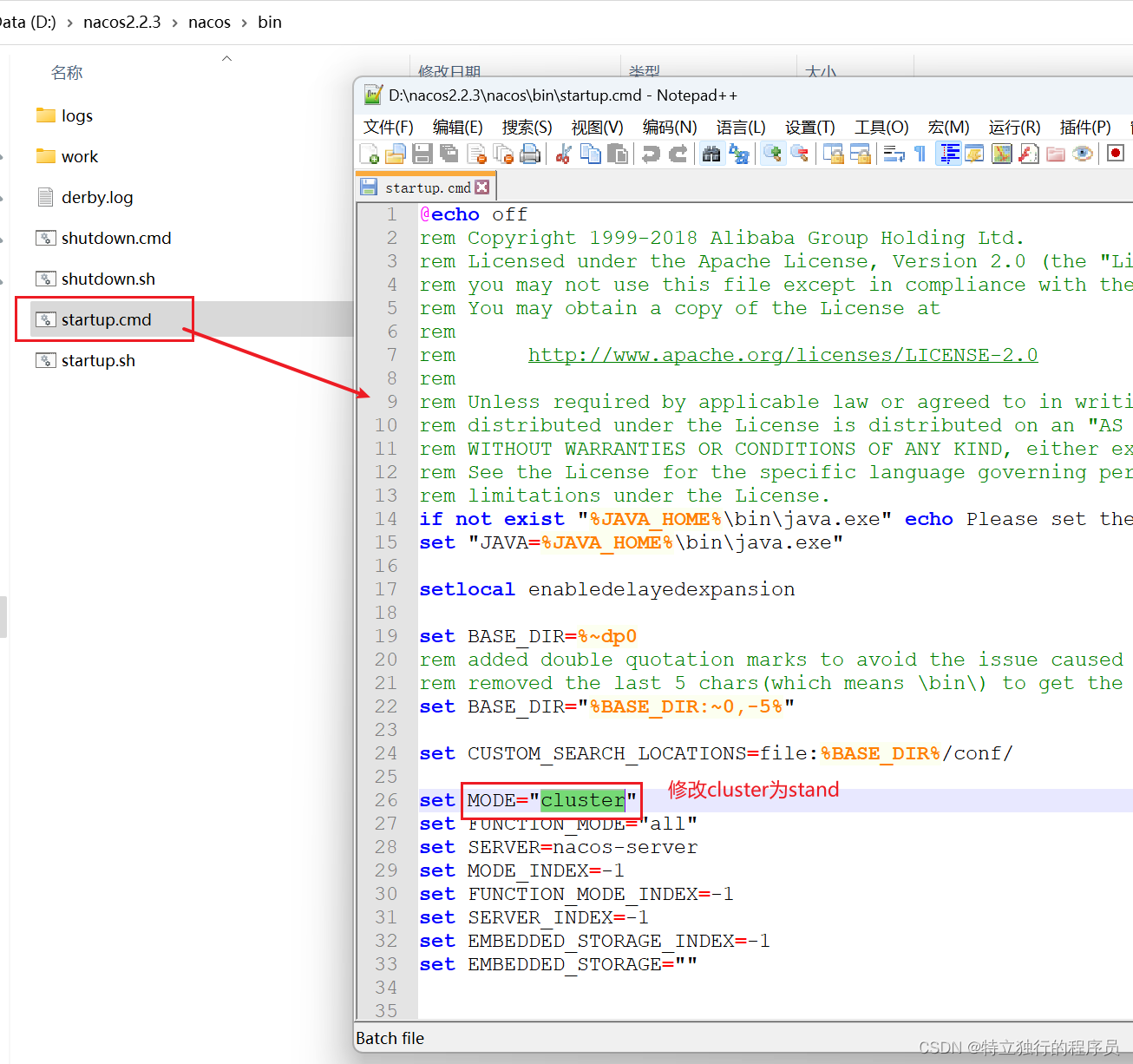The height and width of the screenshot is (1064, 1133).
Task: Click Batch file in the status bar
Action: [x=390, y=1038]
